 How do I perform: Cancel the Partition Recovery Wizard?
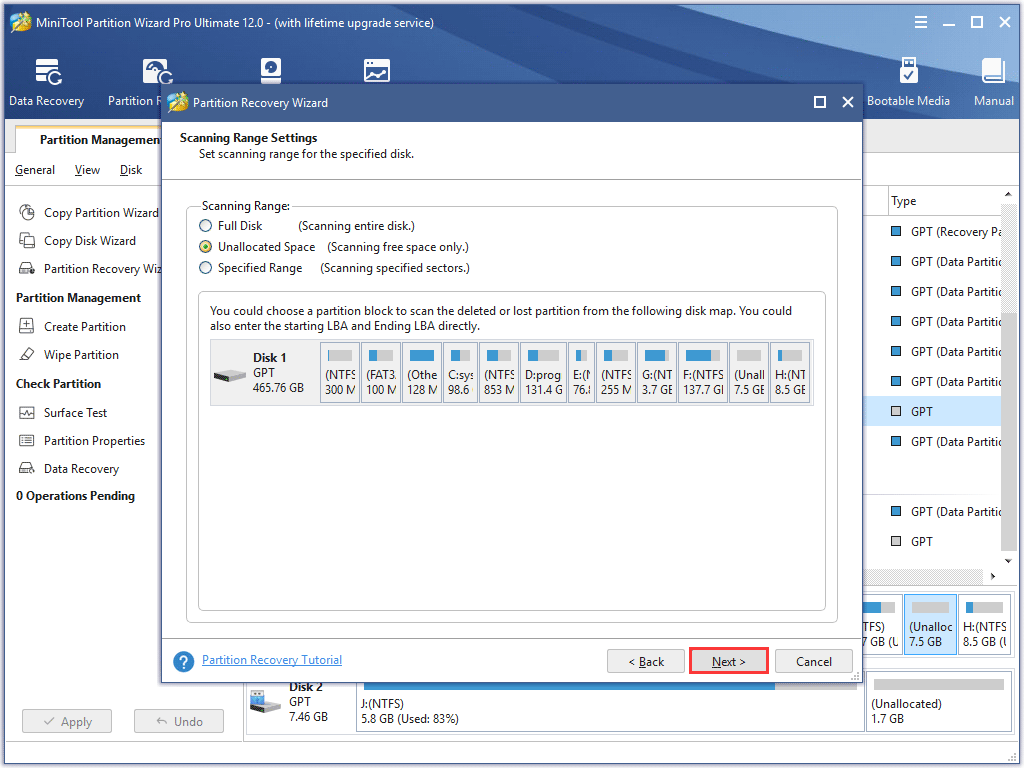(814, 661)
